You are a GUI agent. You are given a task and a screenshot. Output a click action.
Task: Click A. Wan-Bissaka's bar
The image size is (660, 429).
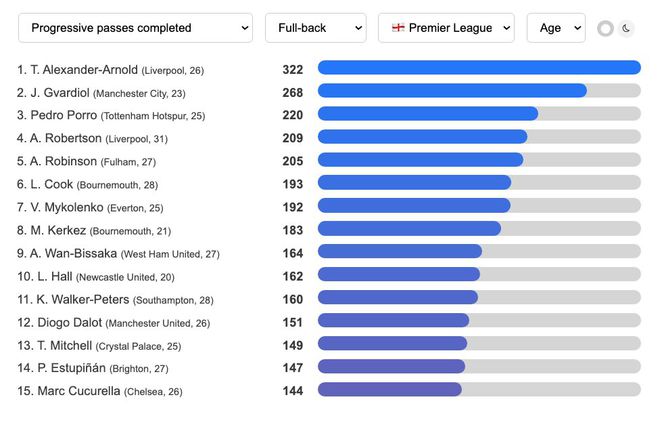click(x=479, y=252)
